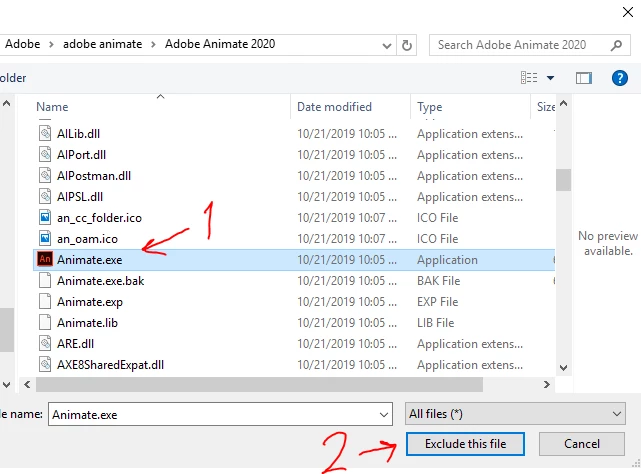This screenshot has height=474, width=641.
Task: Click the EXP File type cell
Action: pyautogui.click(x=437, y=302)
